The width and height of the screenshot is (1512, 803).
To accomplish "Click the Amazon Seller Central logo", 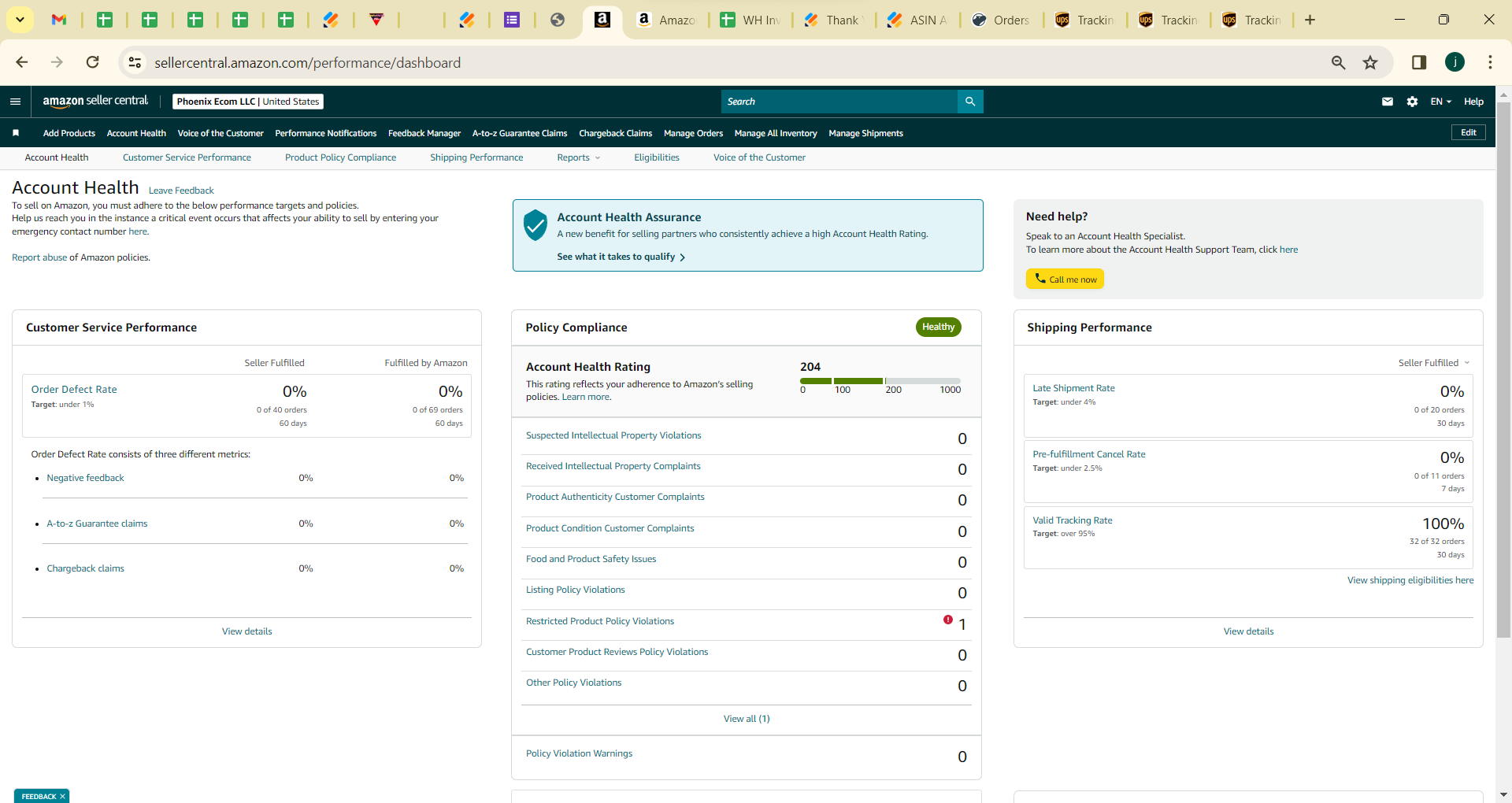I will pyautogui.click(x=95, y=101).
